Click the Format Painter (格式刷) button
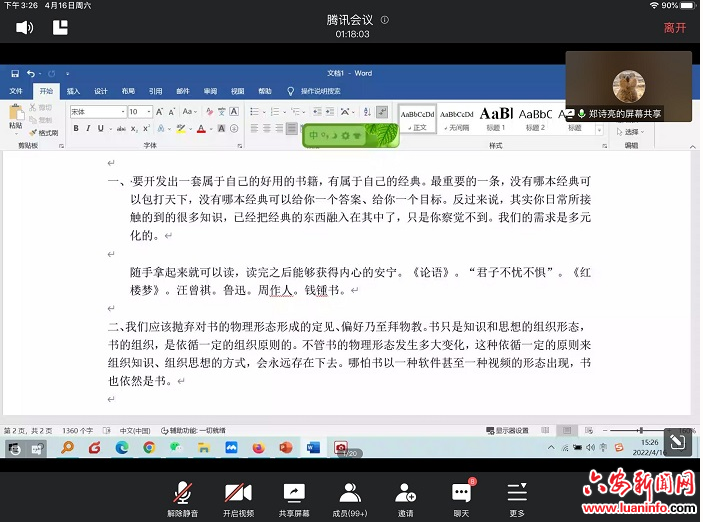 point(45,133)
